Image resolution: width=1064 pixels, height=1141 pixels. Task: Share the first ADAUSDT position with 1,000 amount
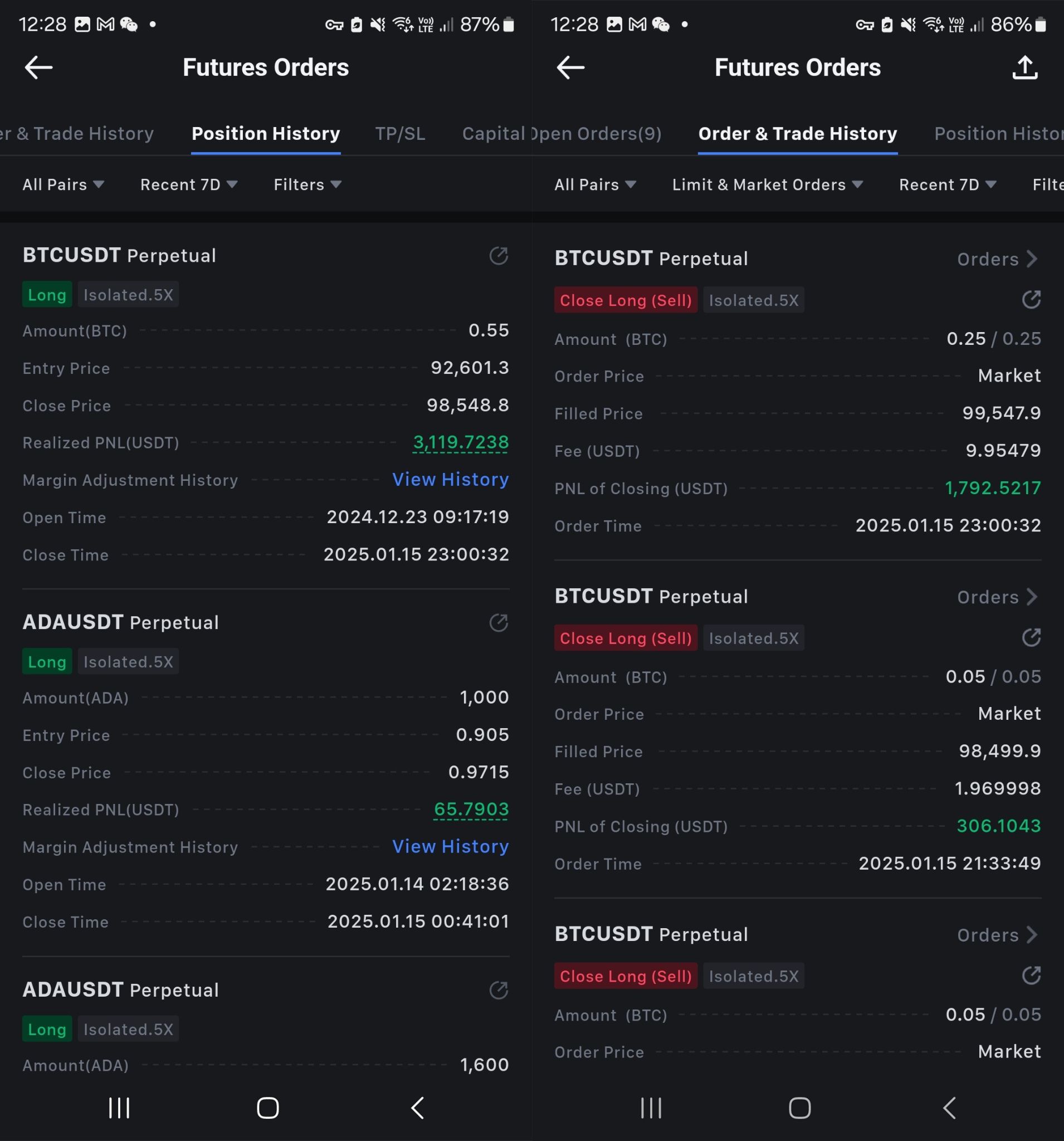[x=498, y=623]
